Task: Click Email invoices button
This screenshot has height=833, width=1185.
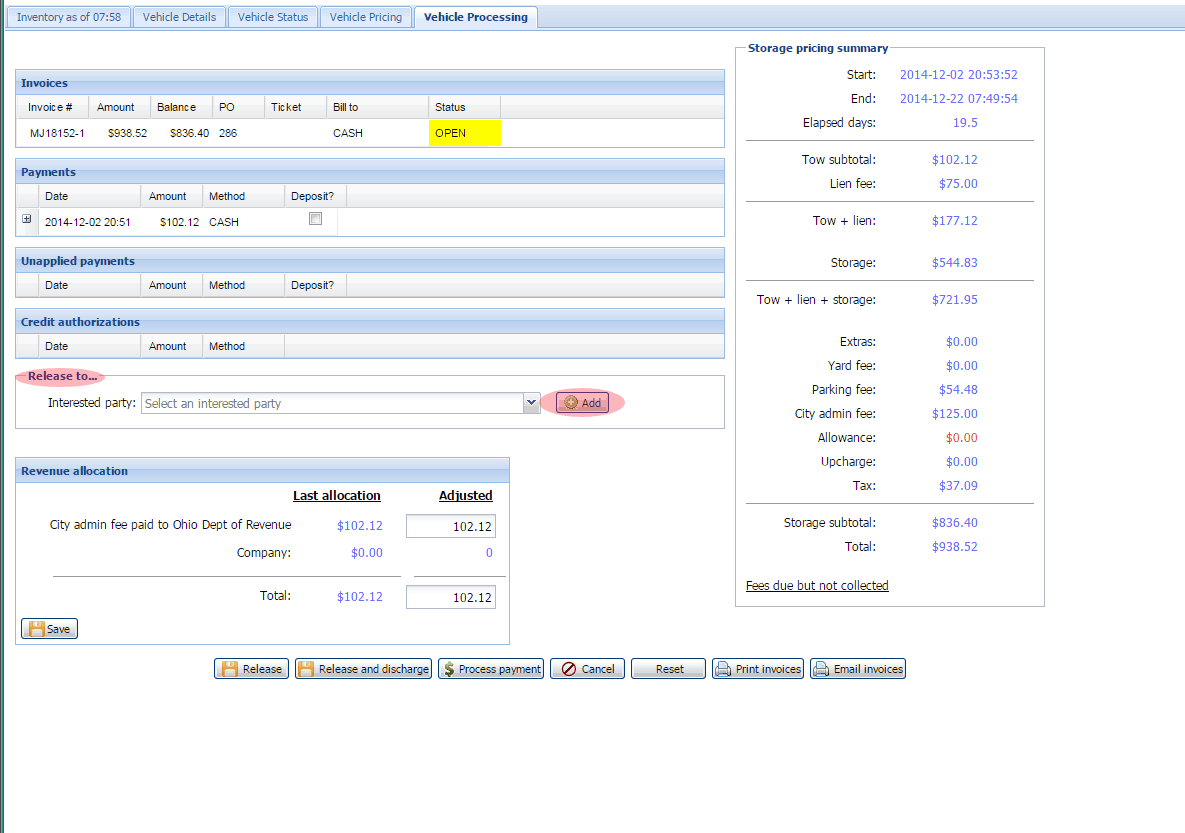Action: 858,669
